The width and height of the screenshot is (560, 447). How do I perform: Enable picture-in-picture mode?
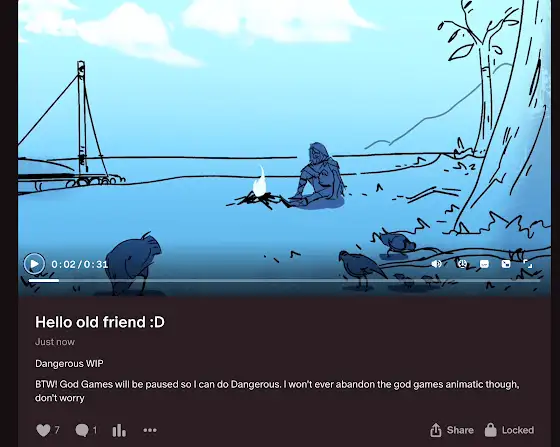506,264
